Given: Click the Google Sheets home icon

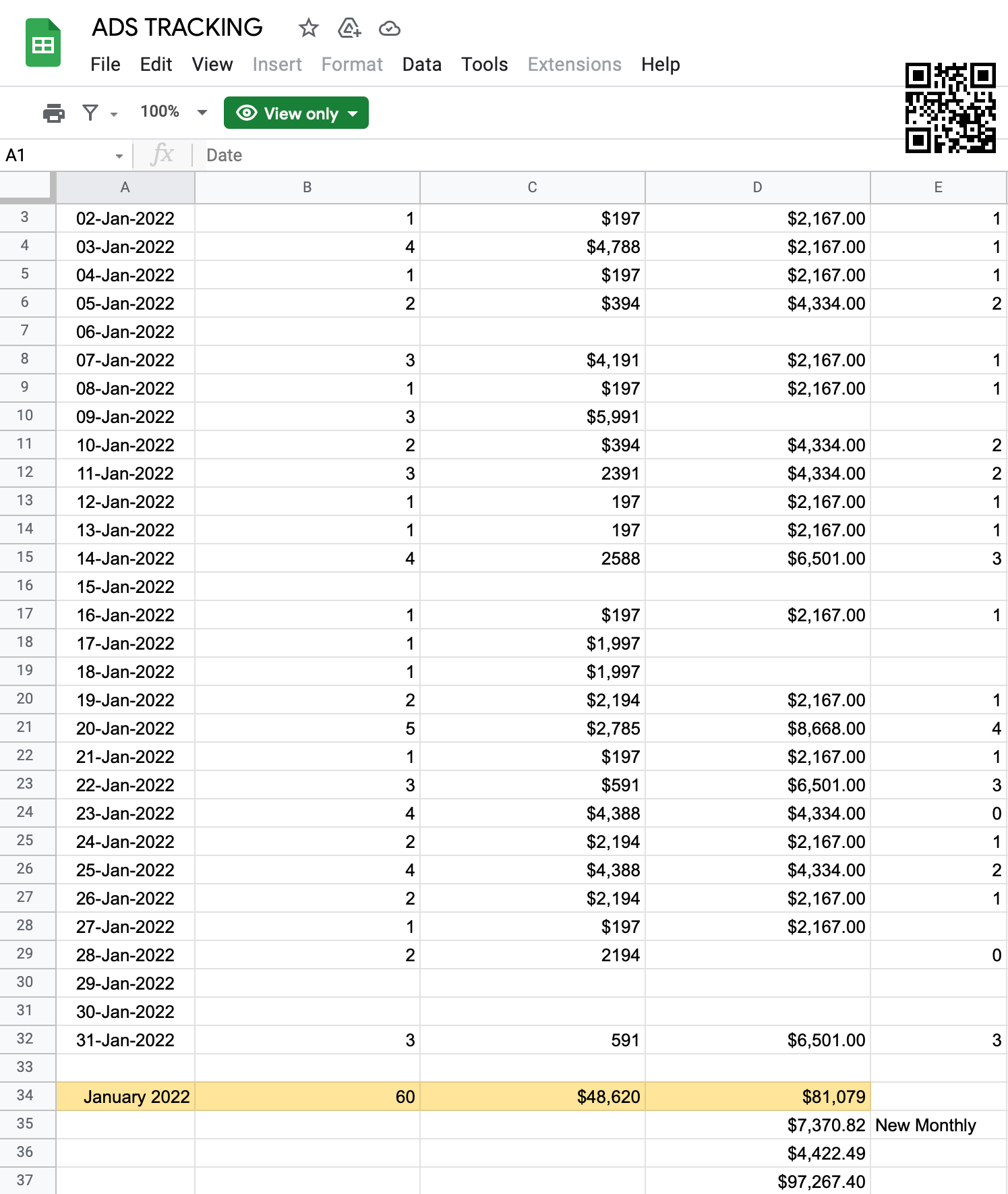Looking at the screenshot, I should [x=43, y=44].
